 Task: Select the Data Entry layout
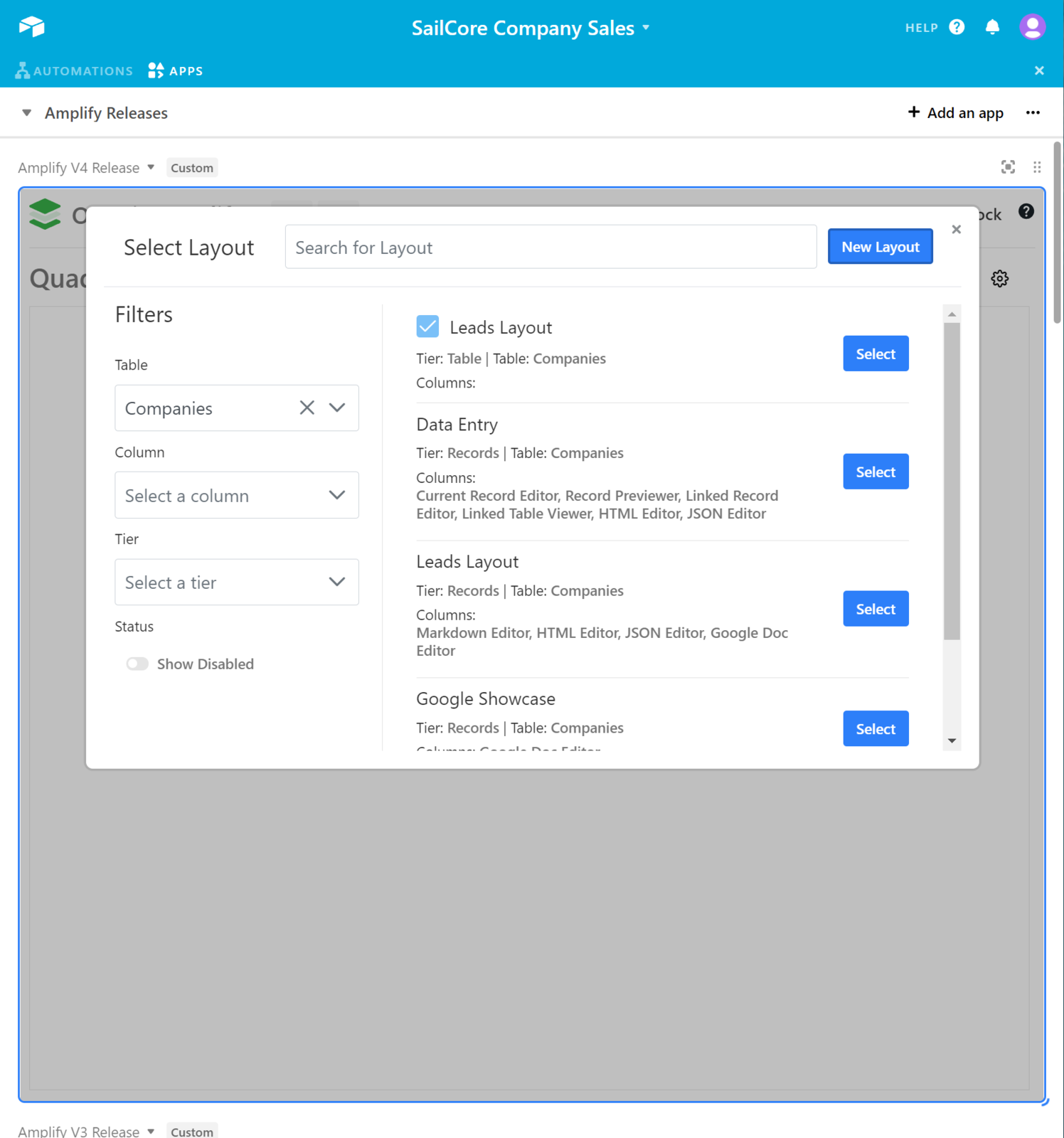[x=875, y=472]
